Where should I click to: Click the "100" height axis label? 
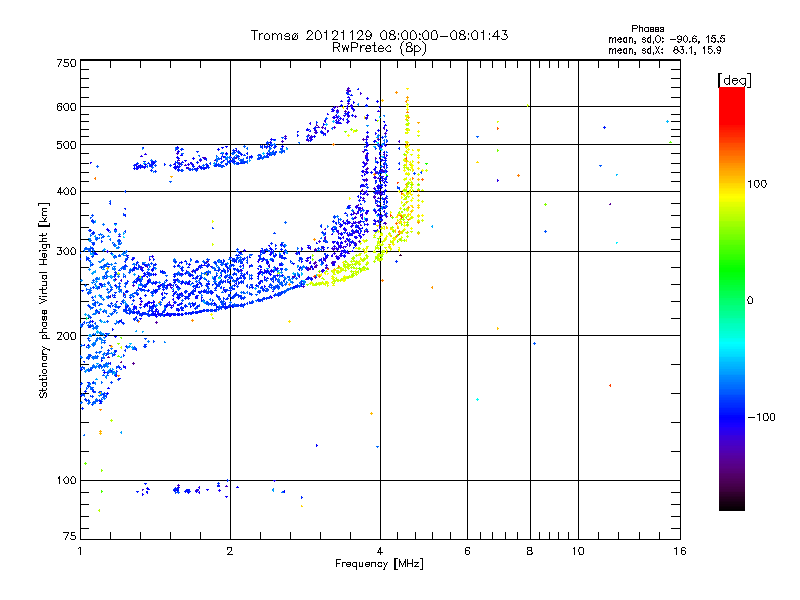[66, 480]
